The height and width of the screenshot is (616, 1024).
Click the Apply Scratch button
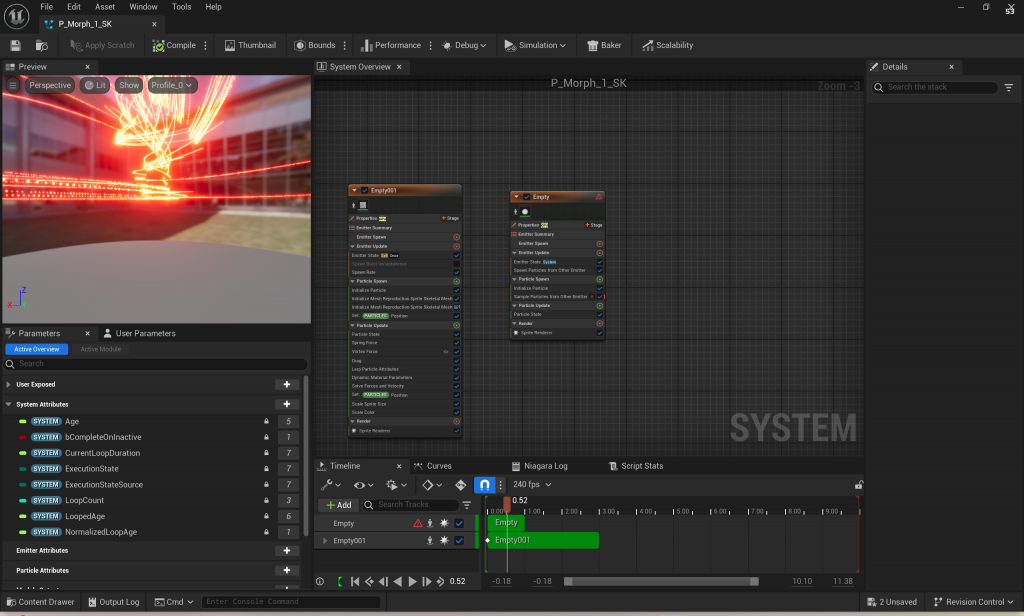point(103,45)
